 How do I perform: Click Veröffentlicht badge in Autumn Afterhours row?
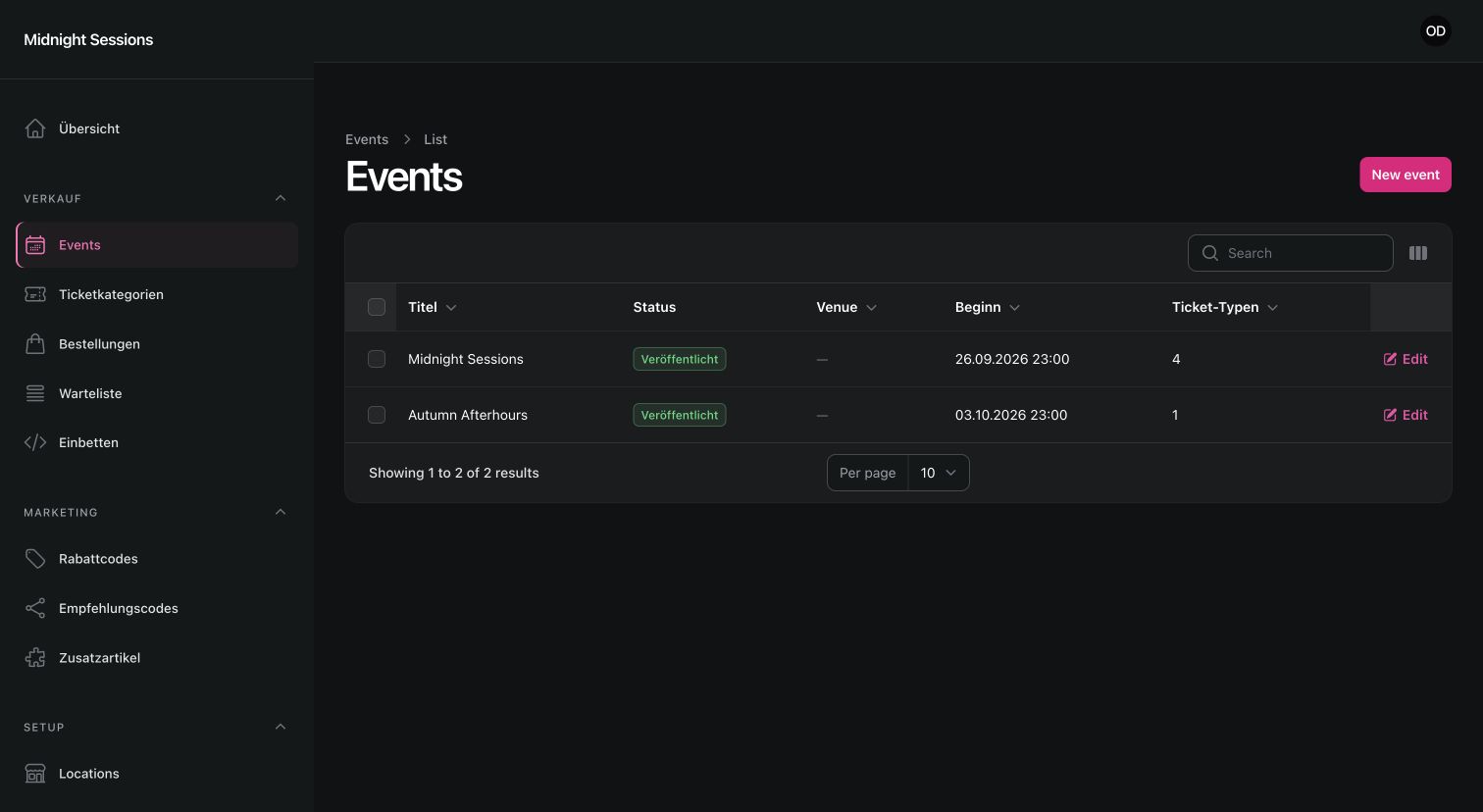(680, 415)
